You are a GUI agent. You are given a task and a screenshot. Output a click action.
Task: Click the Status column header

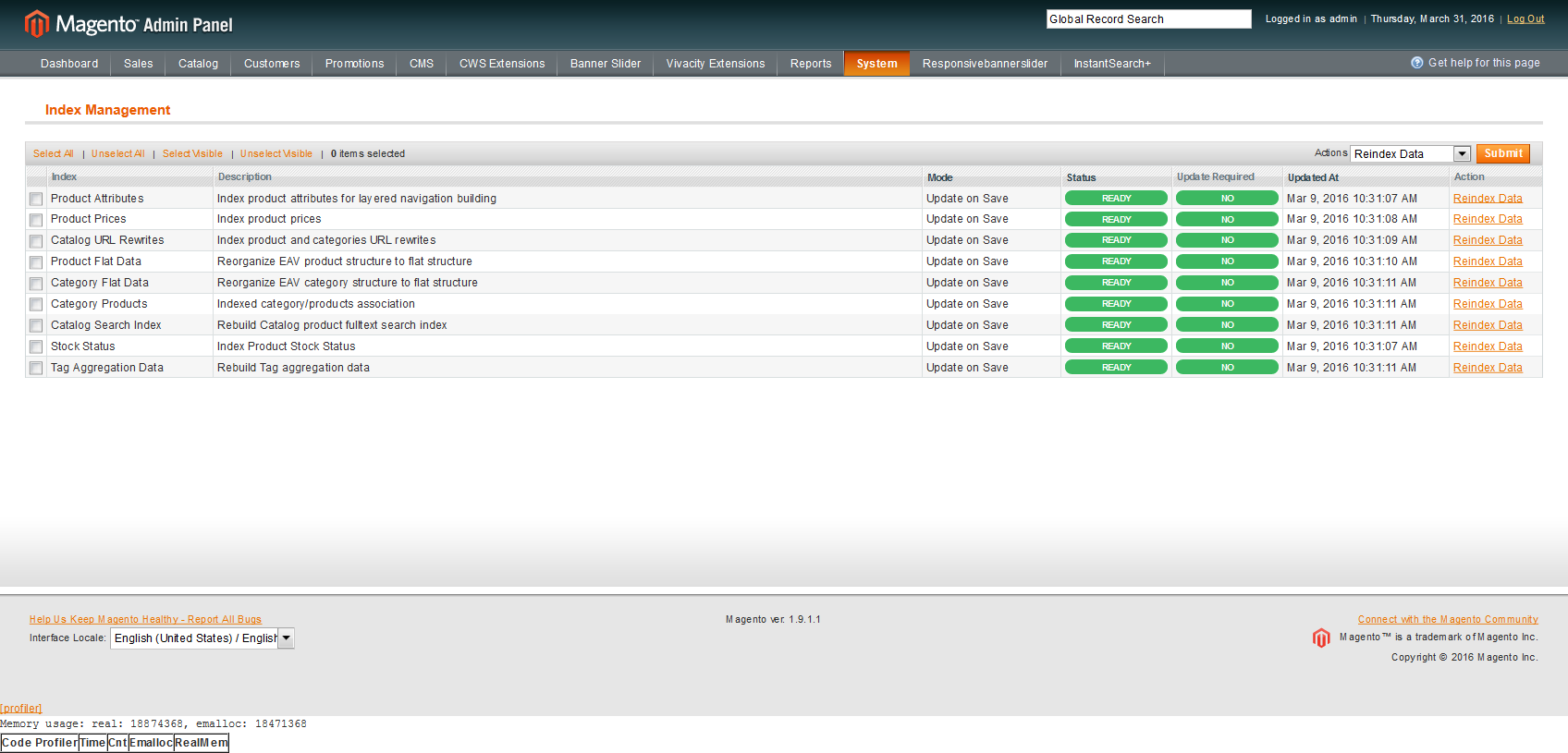point(1081,177)
